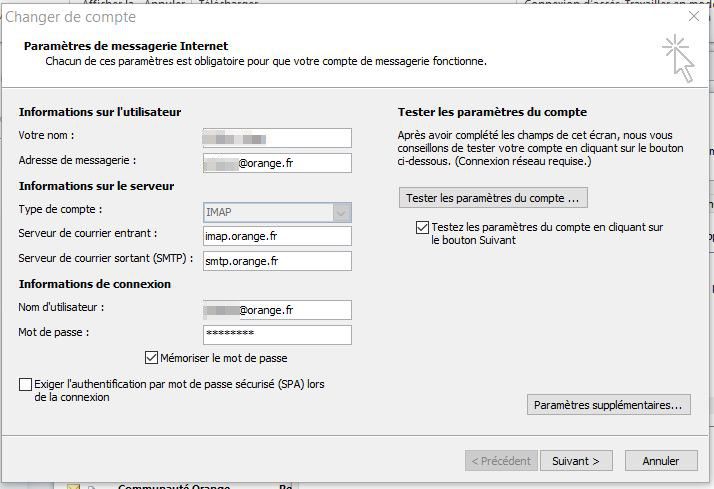Click Tester les paramètres du compte button
The height and width of the screenshot is (489, 714).
pos(492,198)
